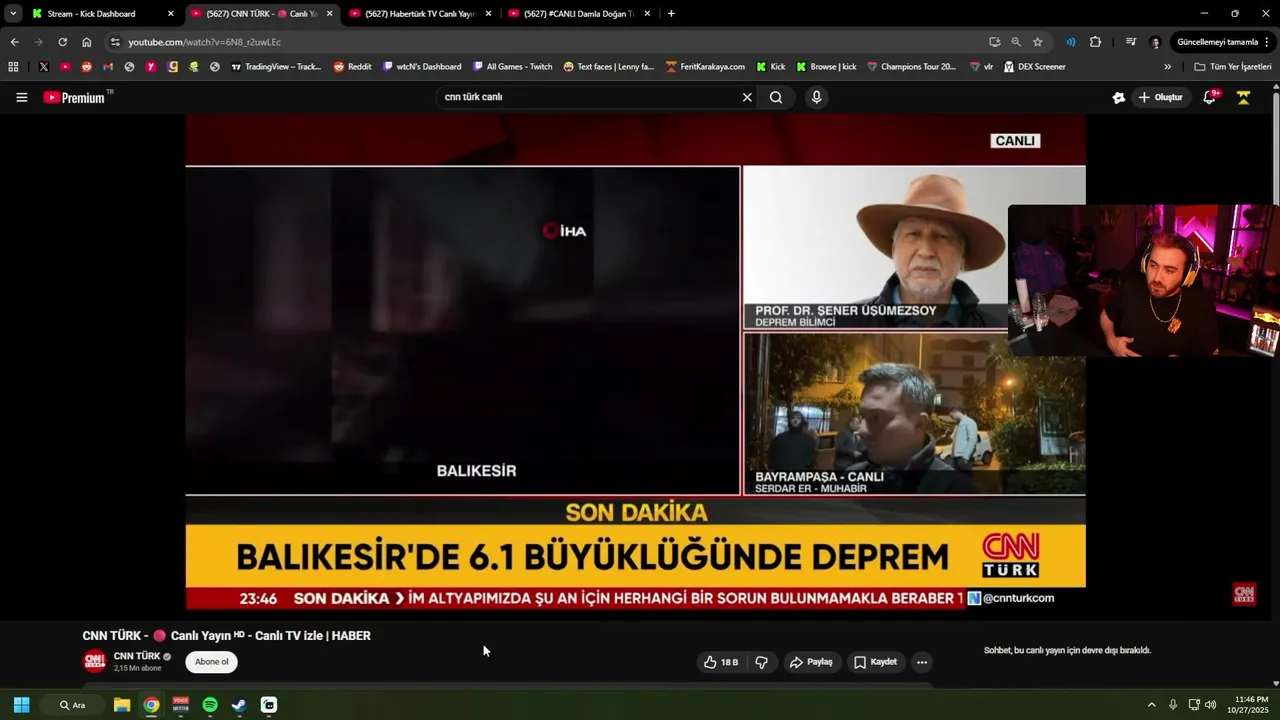Open the Oluştur create button
Screen dimensions: 1280x720
coord(1160,97)
